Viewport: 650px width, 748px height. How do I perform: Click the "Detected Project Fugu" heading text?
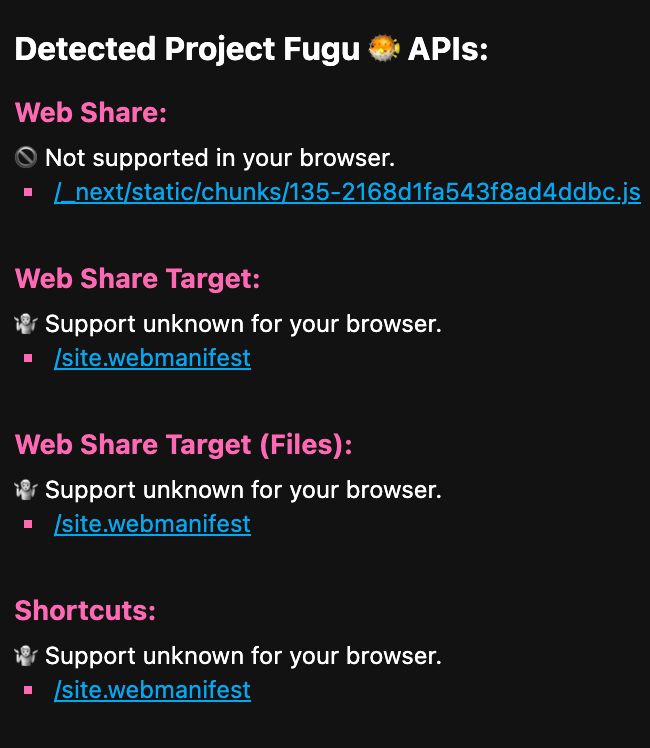(x=187, y=49)
